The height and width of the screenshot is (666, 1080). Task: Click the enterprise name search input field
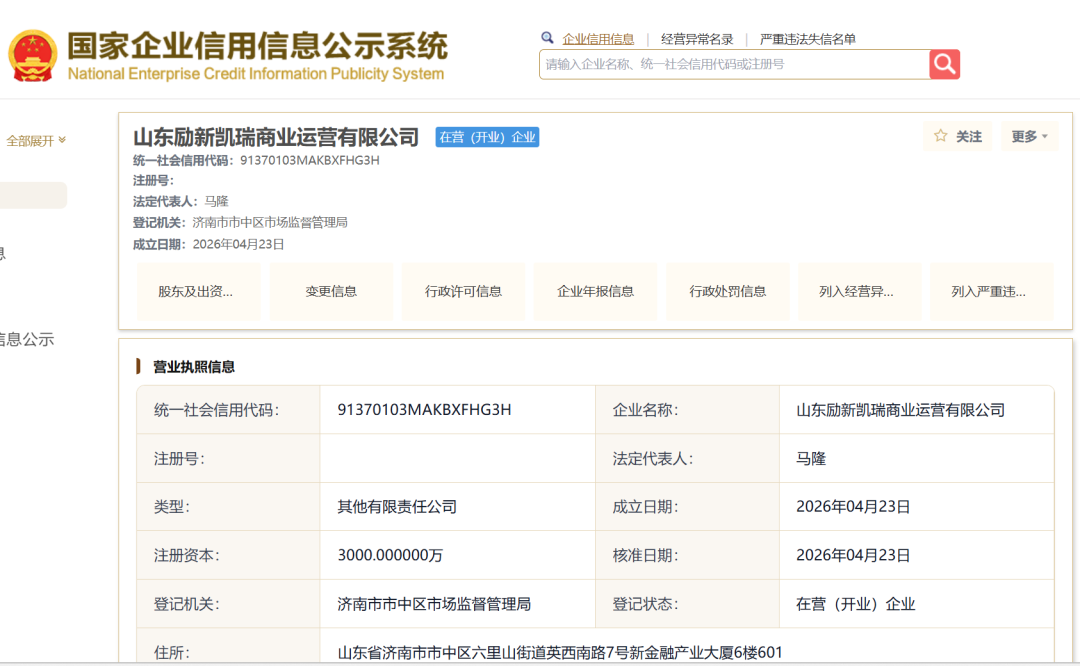coord(735,64)
